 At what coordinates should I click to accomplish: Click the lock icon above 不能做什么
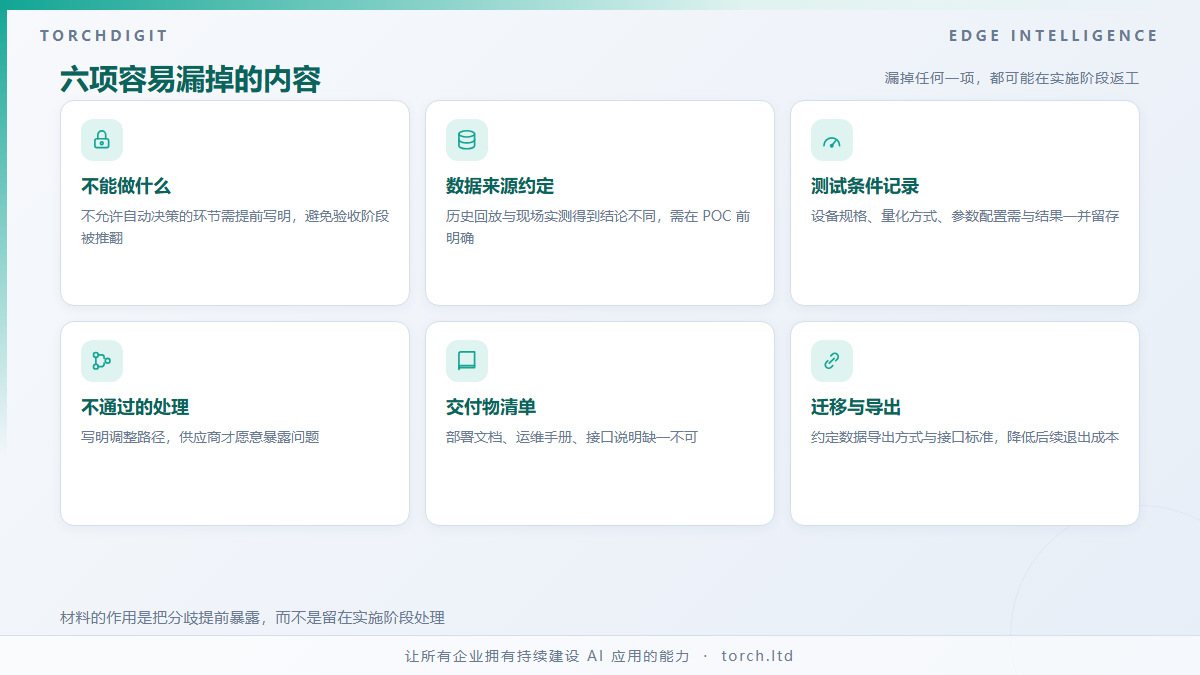coord(102,140)
